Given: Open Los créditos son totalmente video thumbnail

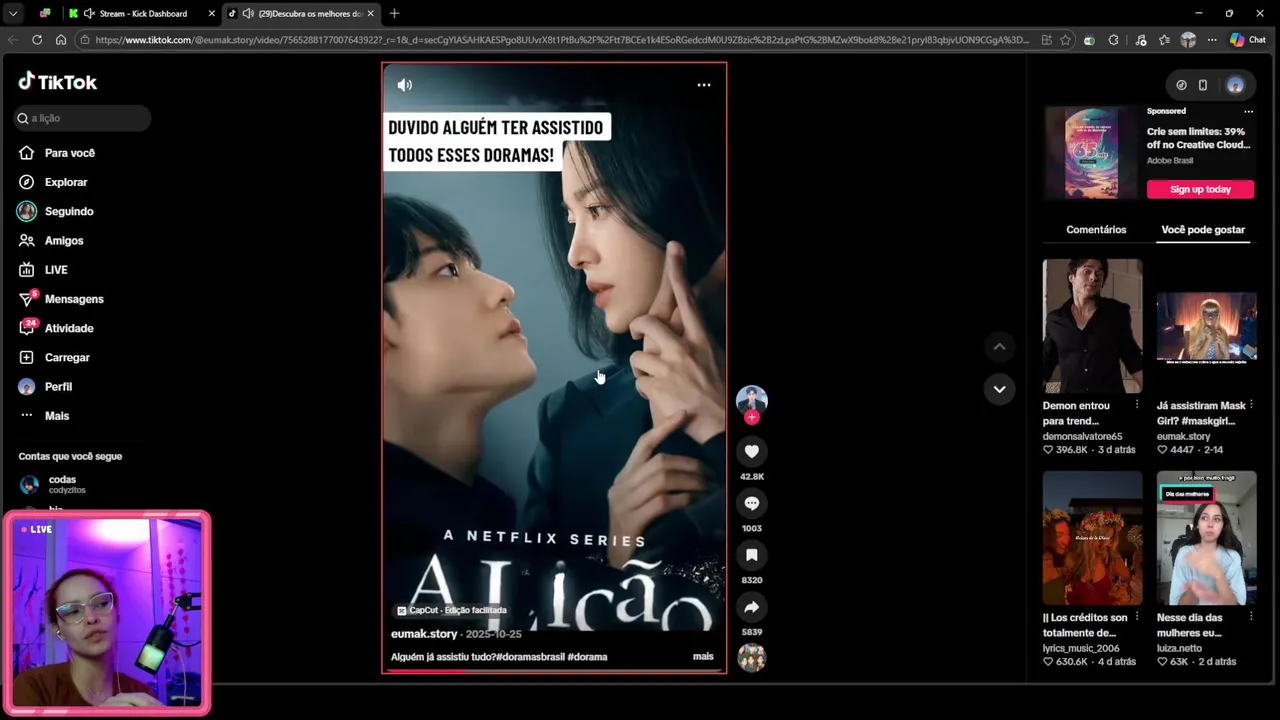Looking at the screenshot, I should (x=1092, y=538).
